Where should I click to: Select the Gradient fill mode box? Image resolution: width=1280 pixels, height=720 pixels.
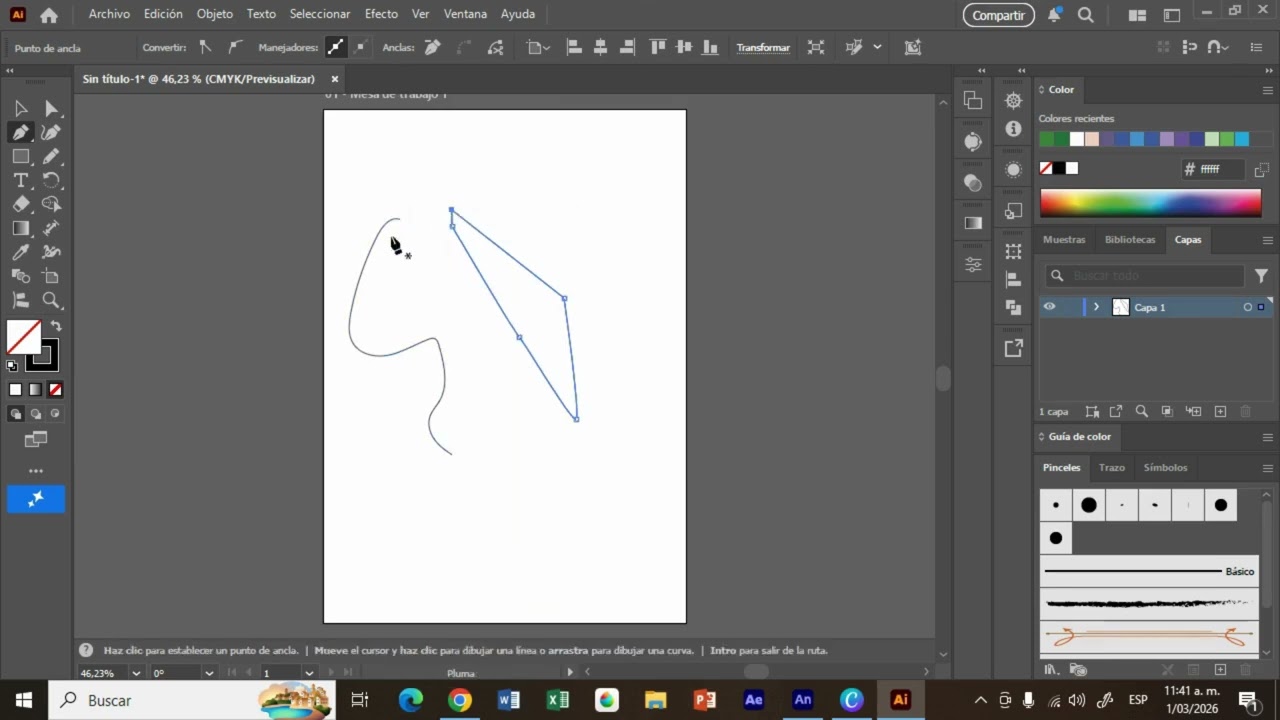[x=35, y=390]
